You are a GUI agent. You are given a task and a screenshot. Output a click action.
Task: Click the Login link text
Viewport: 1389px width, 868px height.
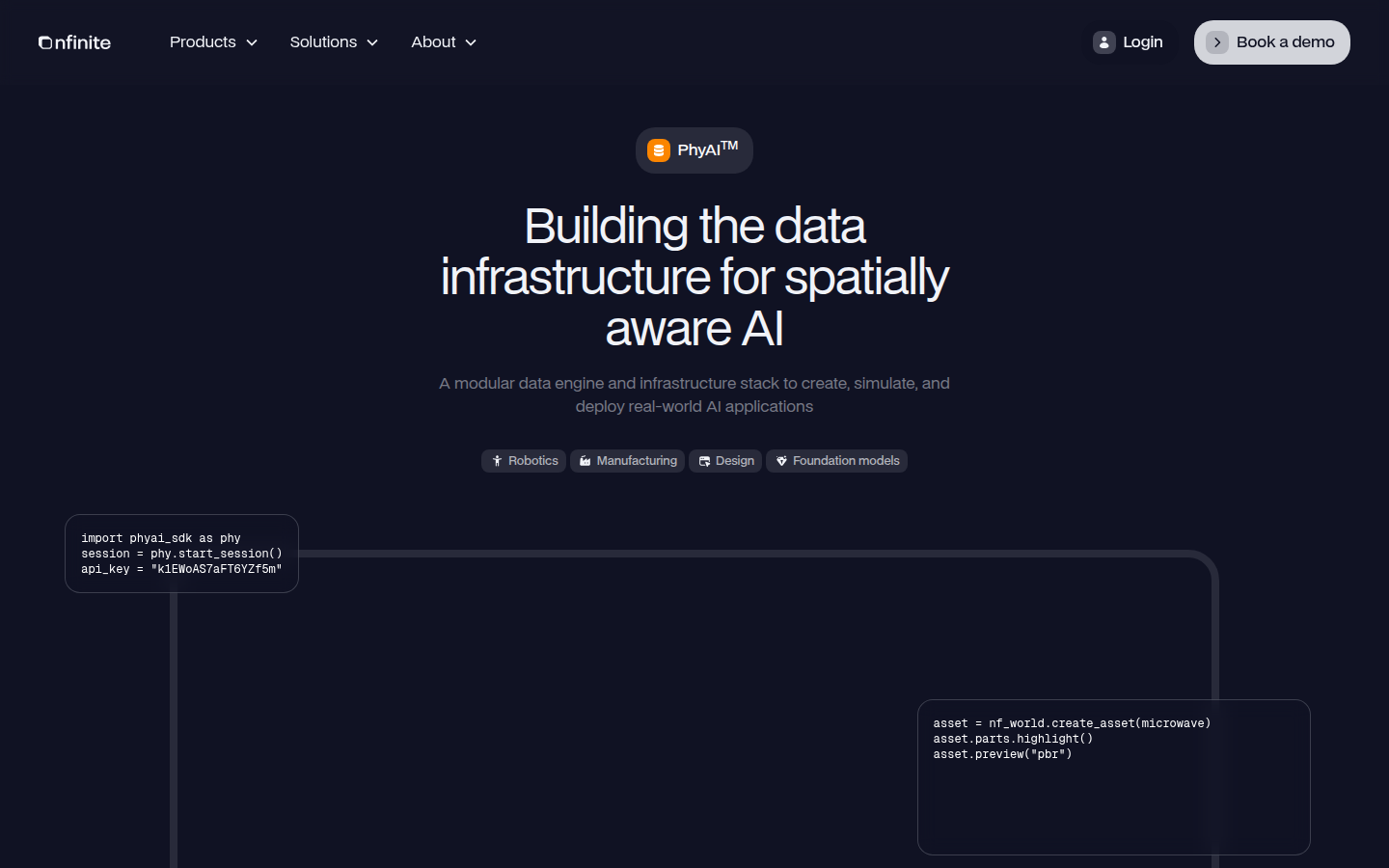click(x=1142, y=42)
